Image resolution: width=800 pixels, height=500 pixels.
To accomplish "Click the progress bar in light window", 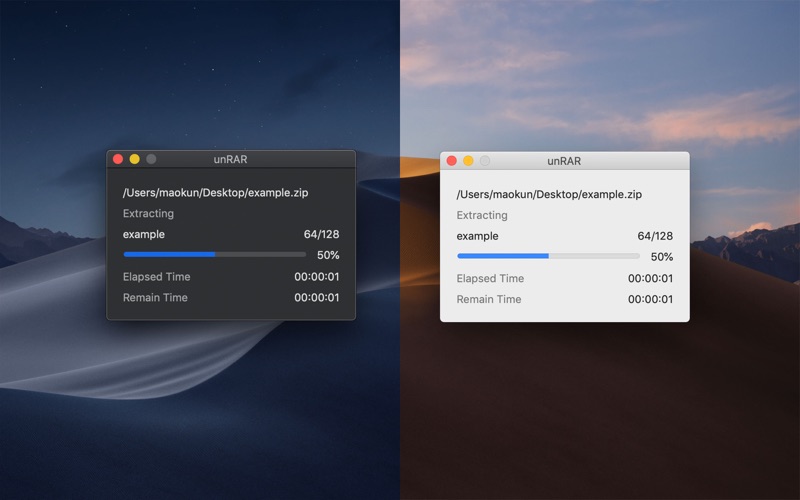I will pyautogui.click(x=548, y=256).
